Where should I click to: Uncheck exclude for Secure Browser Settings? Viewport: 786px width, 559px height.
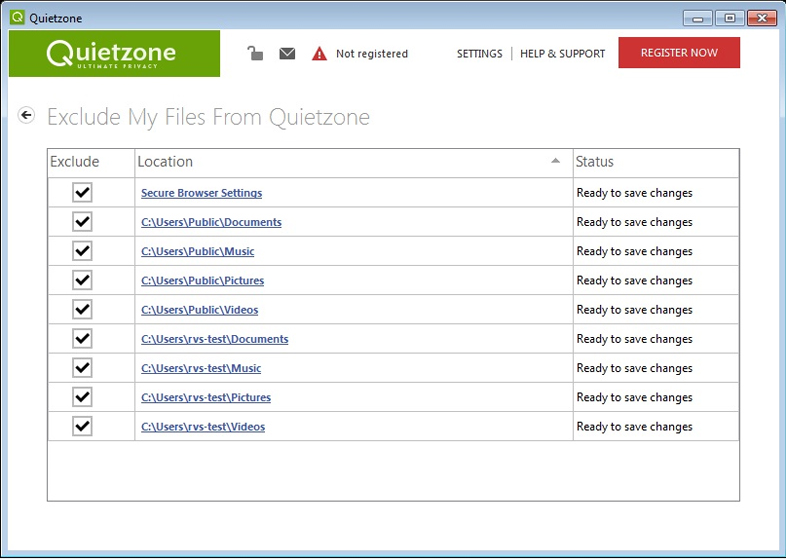click(x=82, y=193)
